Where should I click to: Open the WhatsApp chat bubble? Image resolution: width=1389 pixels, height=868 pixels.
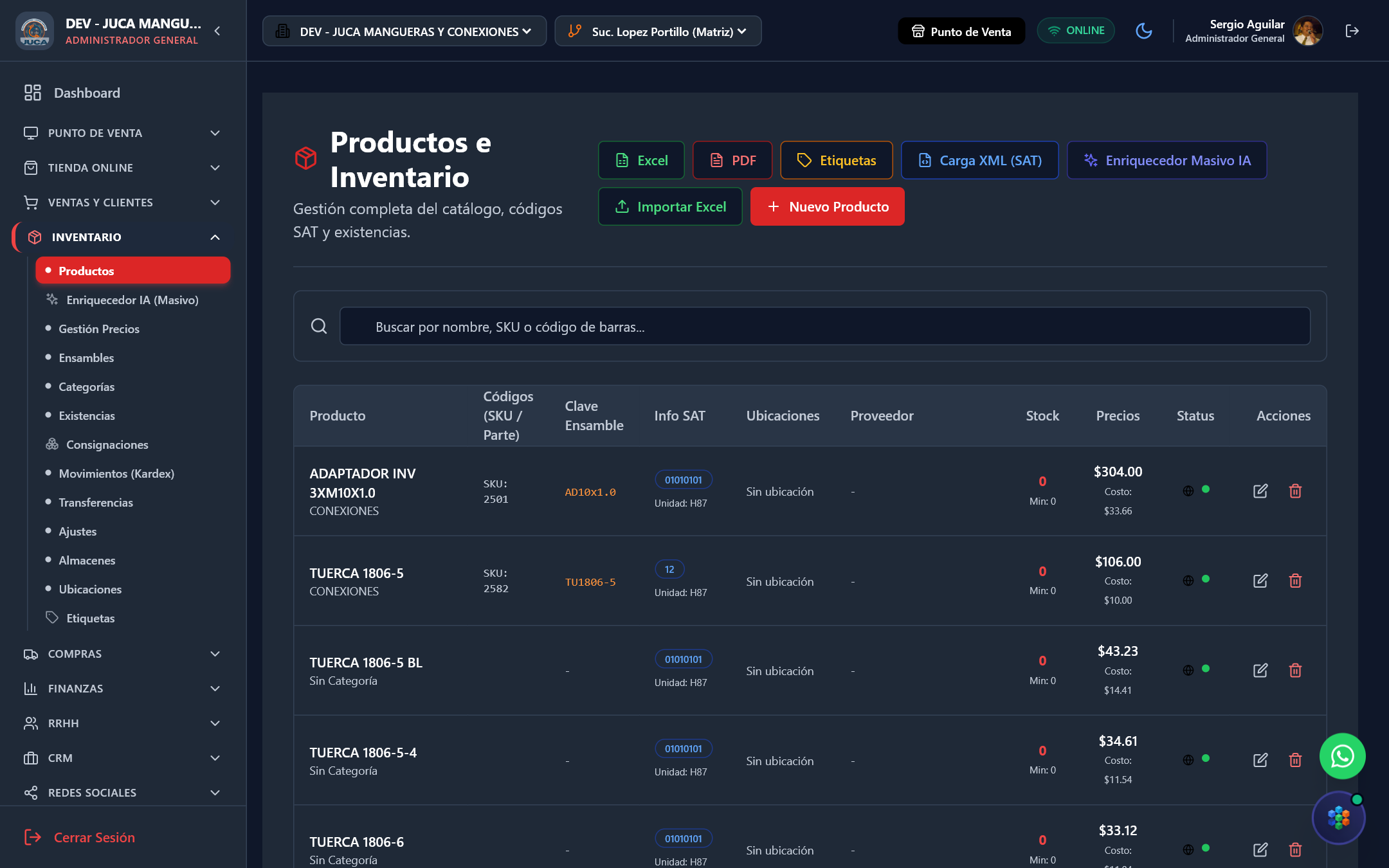[1342, 756]
